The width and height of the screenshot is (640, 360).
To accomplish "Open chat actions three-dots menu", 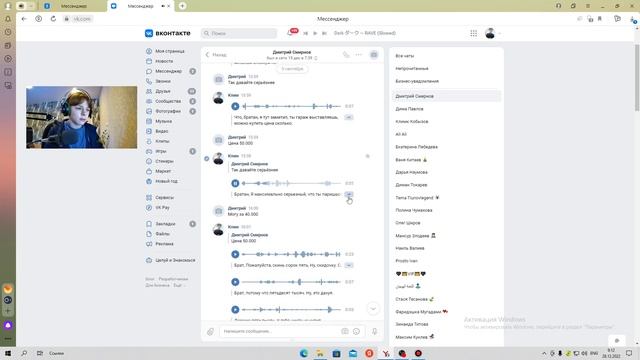I will click(359, 55).
